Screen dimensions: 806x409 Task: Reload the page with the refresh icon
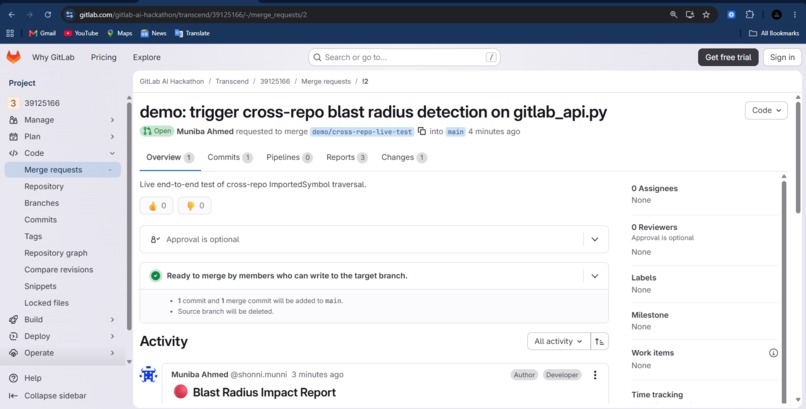click(47, 15)
